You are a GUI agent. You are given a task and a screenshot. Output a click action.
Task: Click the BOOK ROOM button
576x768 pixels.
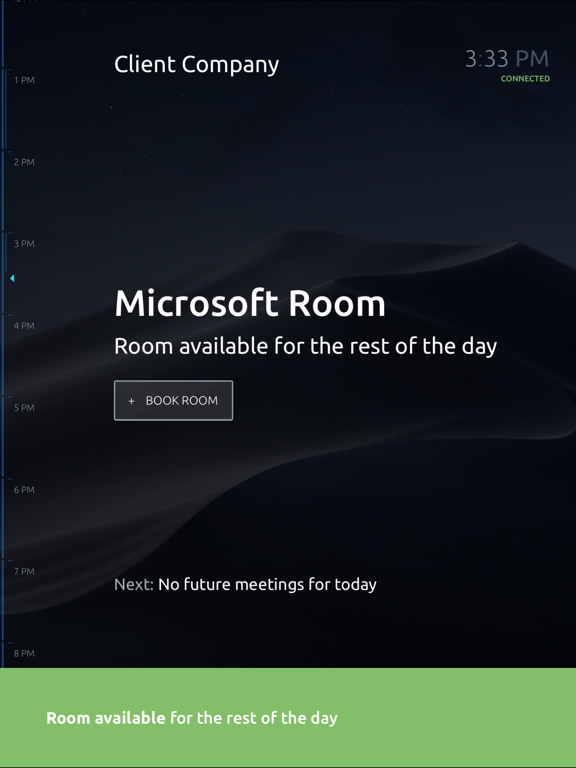173,400
